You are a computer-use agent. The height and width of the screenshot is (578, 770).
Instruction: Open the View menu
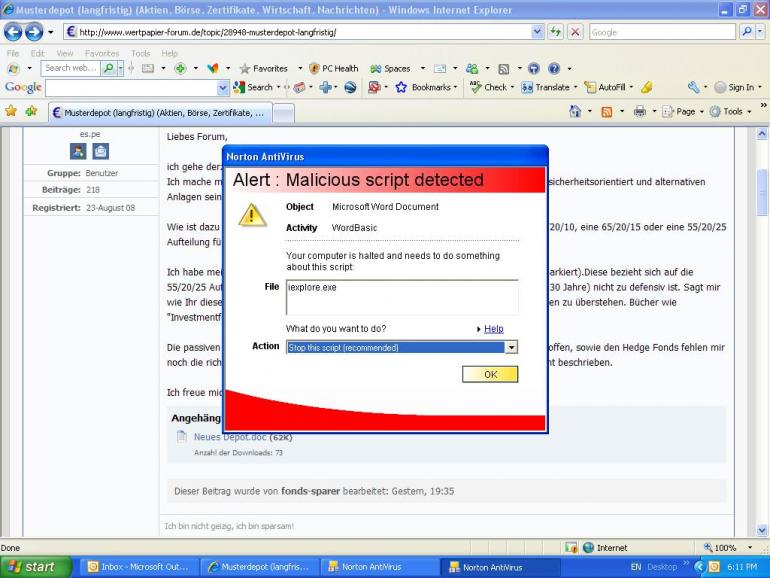(64, 53)
